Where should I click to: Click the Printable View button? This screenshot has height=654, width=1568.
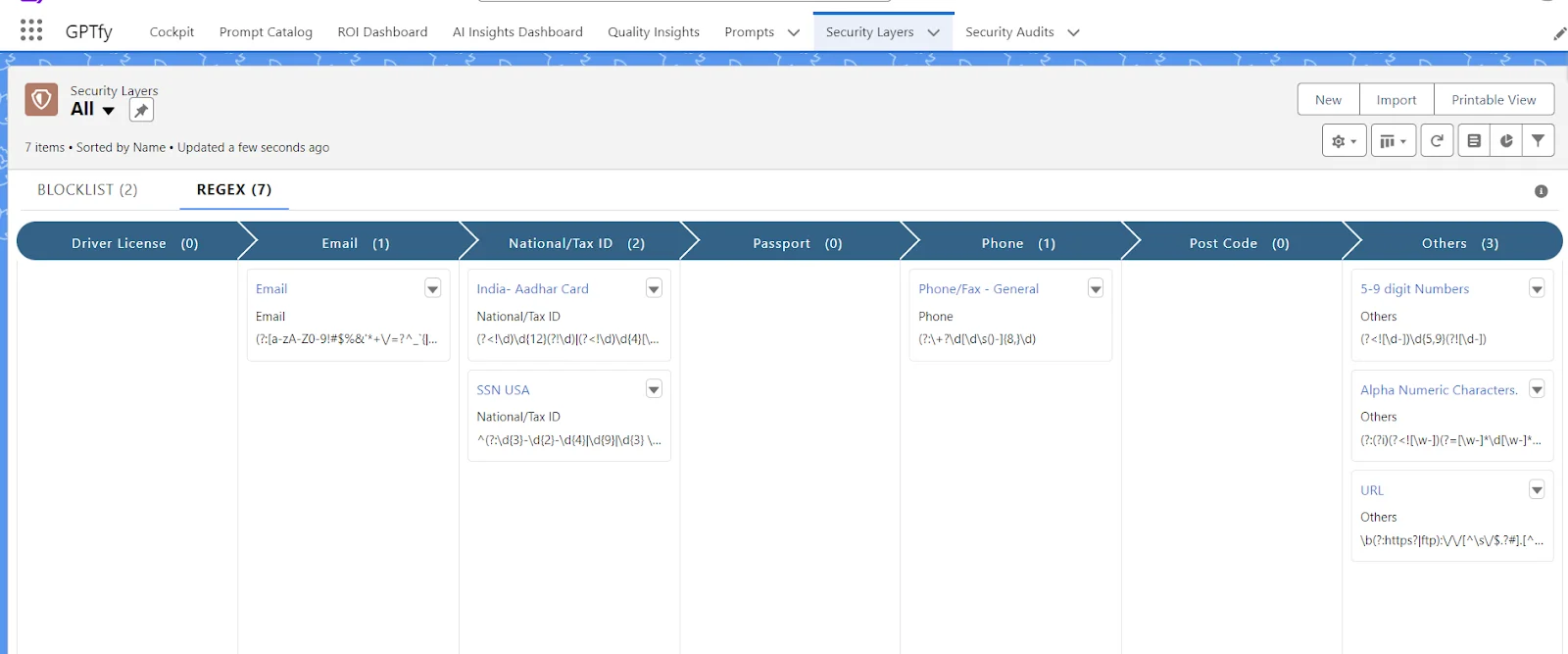(1494, 100)
